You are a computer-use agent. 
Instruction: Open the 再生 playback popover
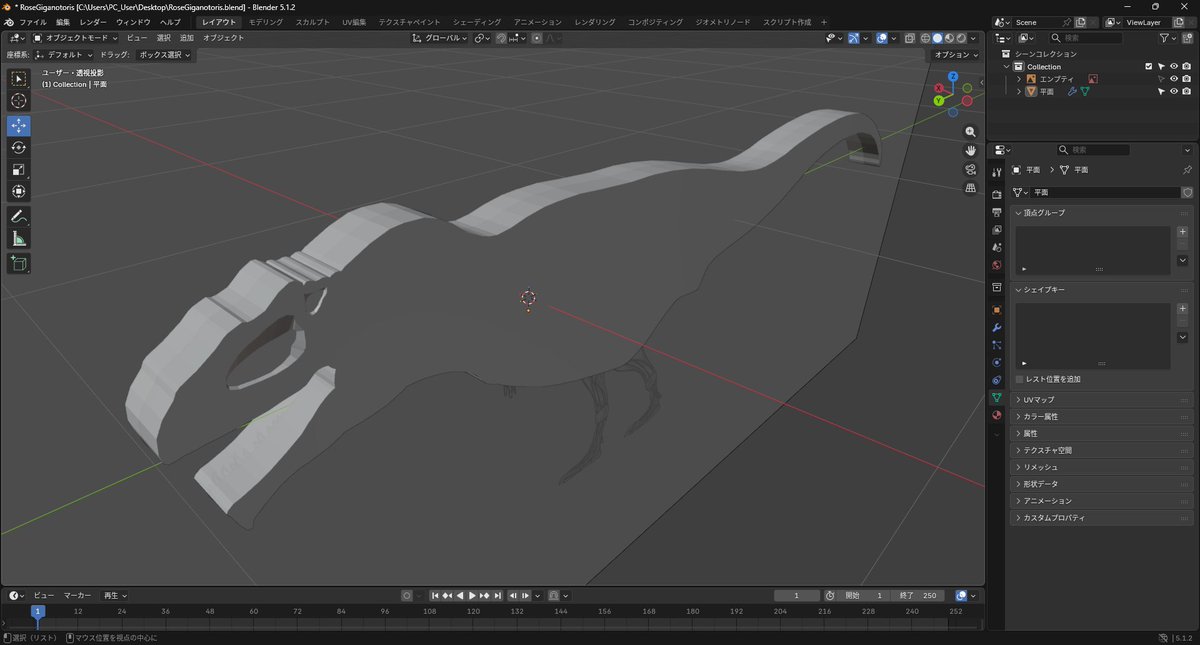point(114,596)
